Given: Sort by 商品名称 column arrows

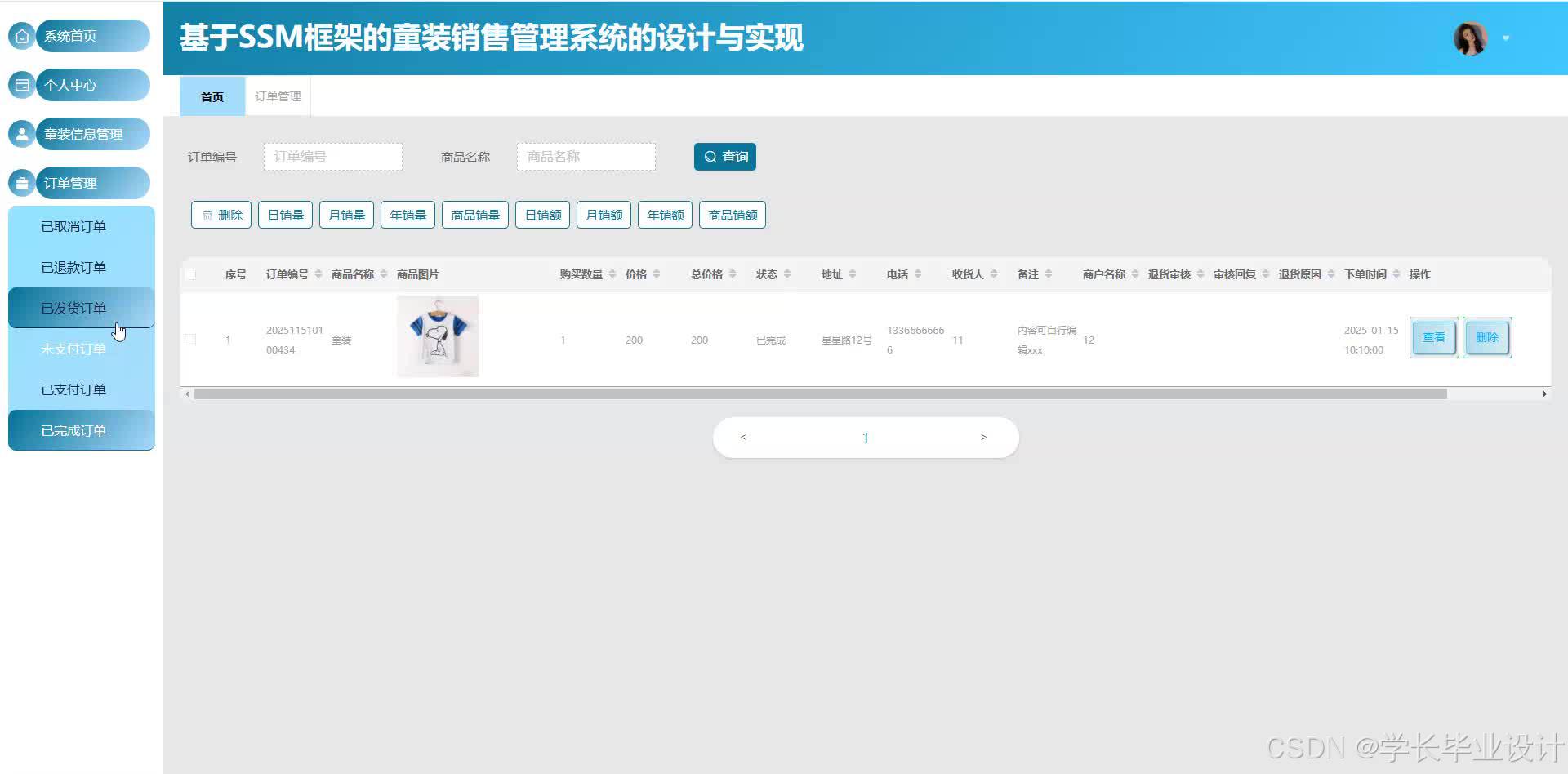Looking at the screenshot, I should (384, 274).
